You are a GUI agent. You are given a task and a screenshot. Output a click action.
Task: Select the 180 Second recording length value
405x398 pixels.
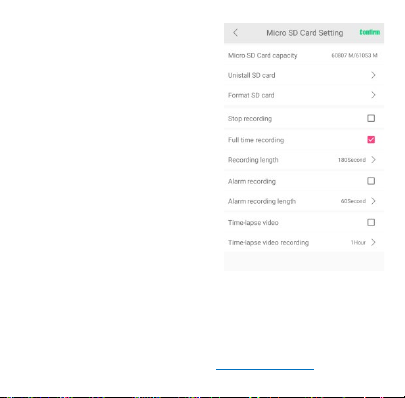pyautogui.click(x=352, y=160)
